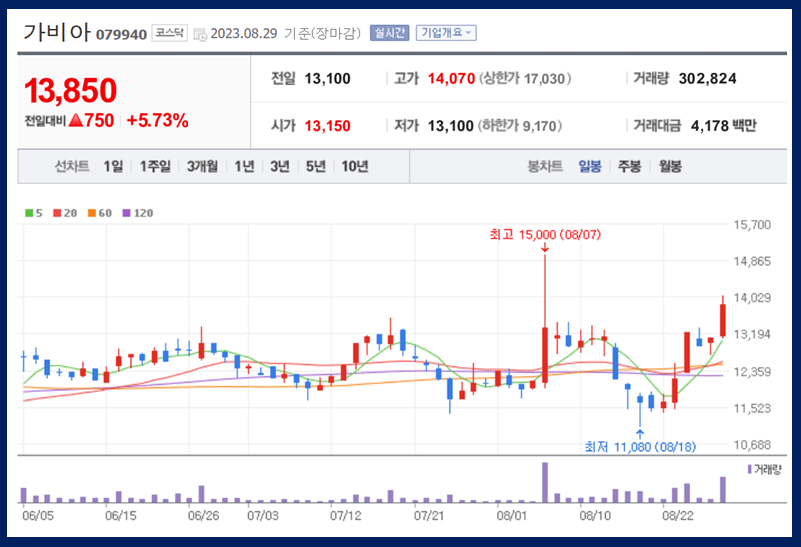This screenshot has width=801, height=547.
Task: Click the 거래대금 value 4,178 백만
Action: tap(723, 126)
